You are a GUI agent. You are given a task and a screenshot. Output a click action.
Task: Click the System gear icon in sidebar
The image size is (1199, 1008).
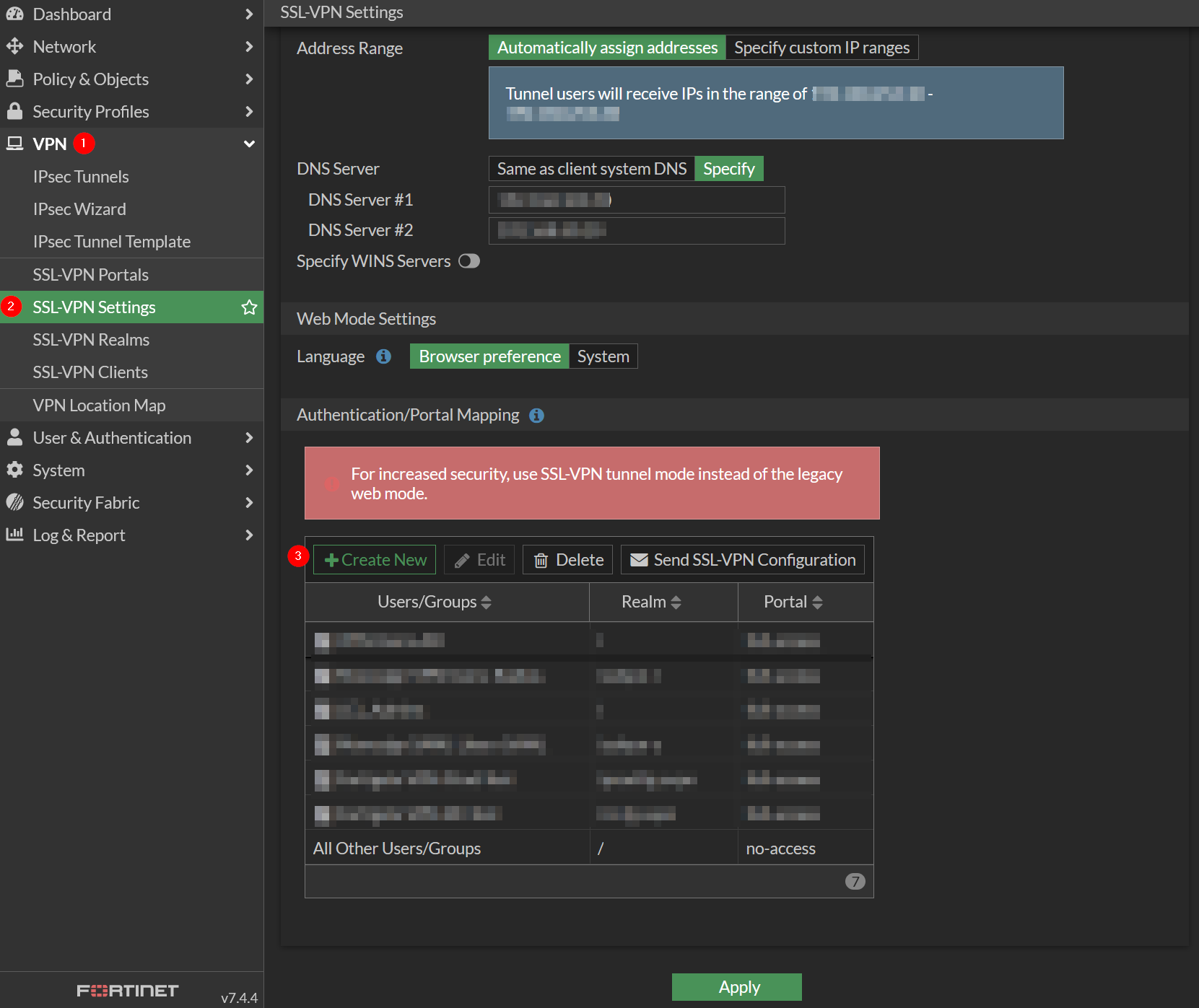point(14,470)
